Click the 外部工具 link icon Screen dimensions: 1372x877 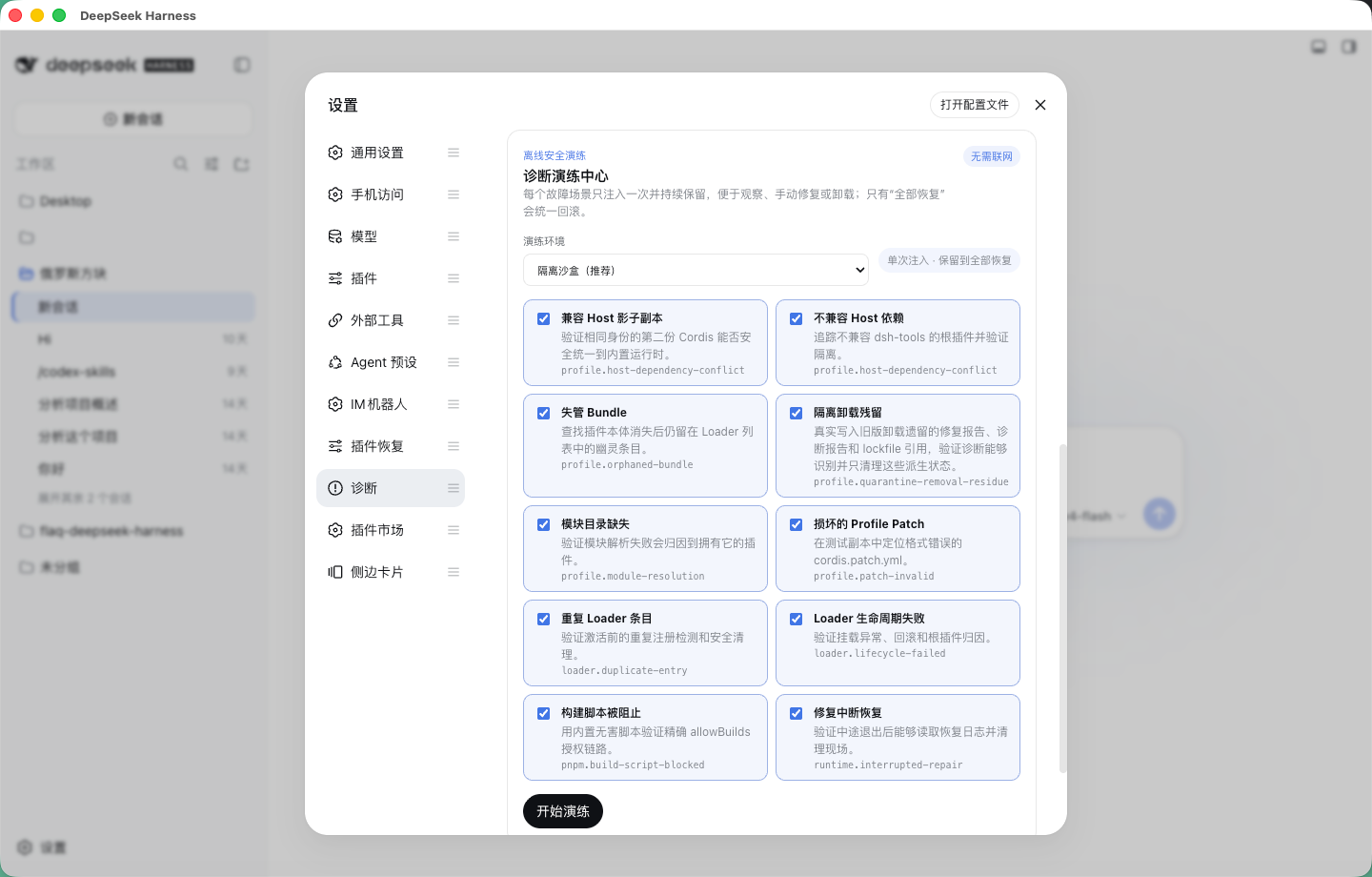click(x=335, y=320)
